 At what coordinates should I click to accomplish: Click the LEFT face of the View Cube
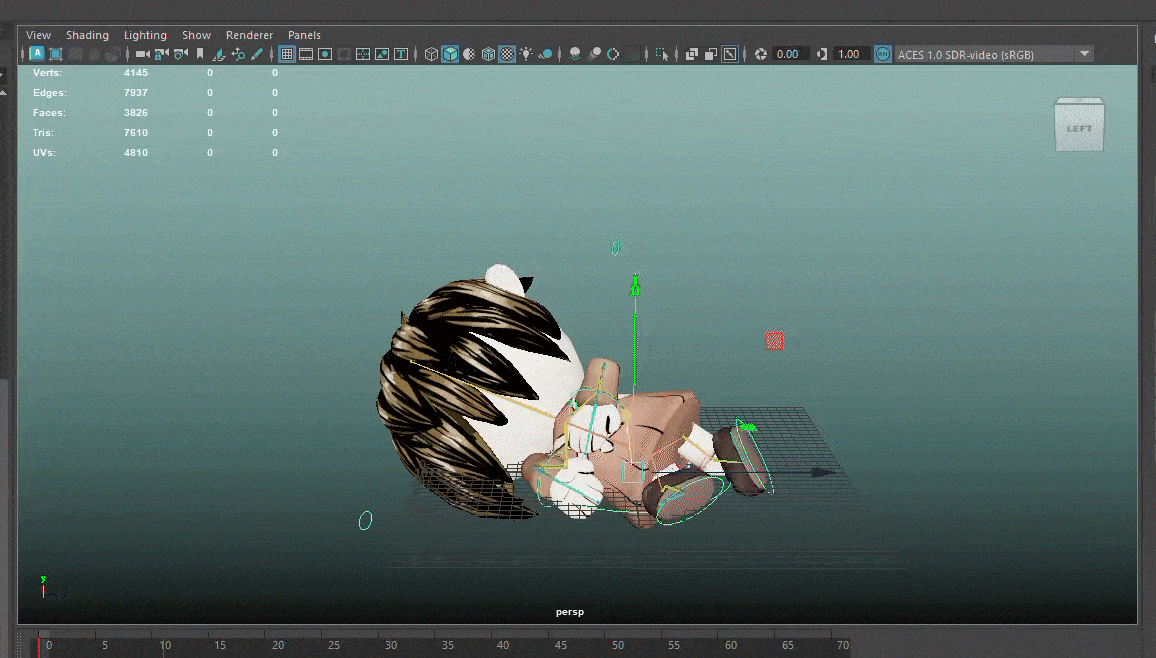pyautogui.click(x=1079, y=128)
